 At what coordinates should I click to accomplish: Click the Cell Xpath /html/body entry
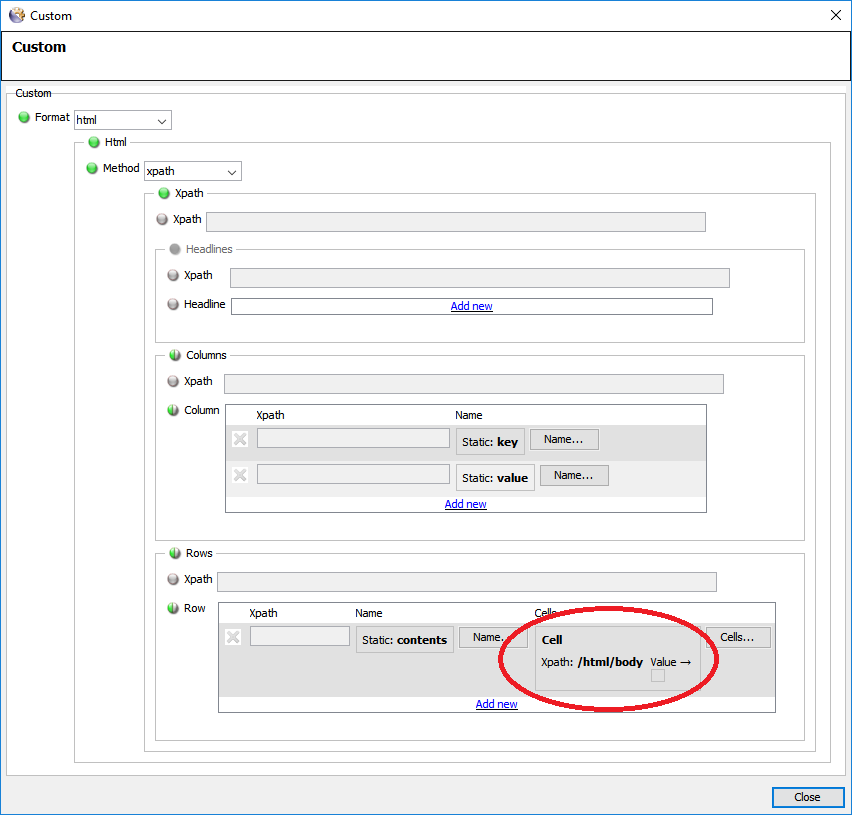[592, 662]
